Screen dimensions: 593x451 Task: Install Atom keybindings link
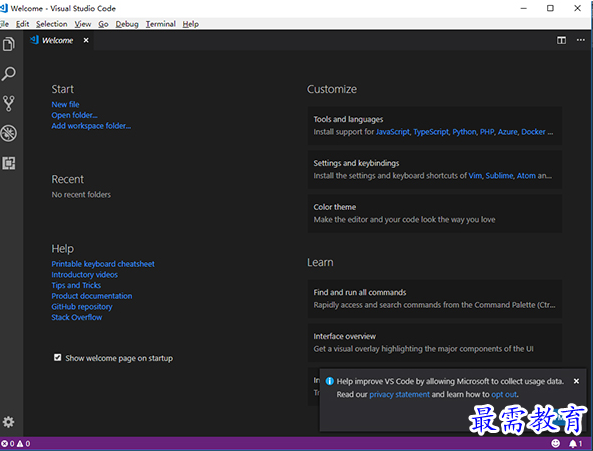click(x=526, y=175)
